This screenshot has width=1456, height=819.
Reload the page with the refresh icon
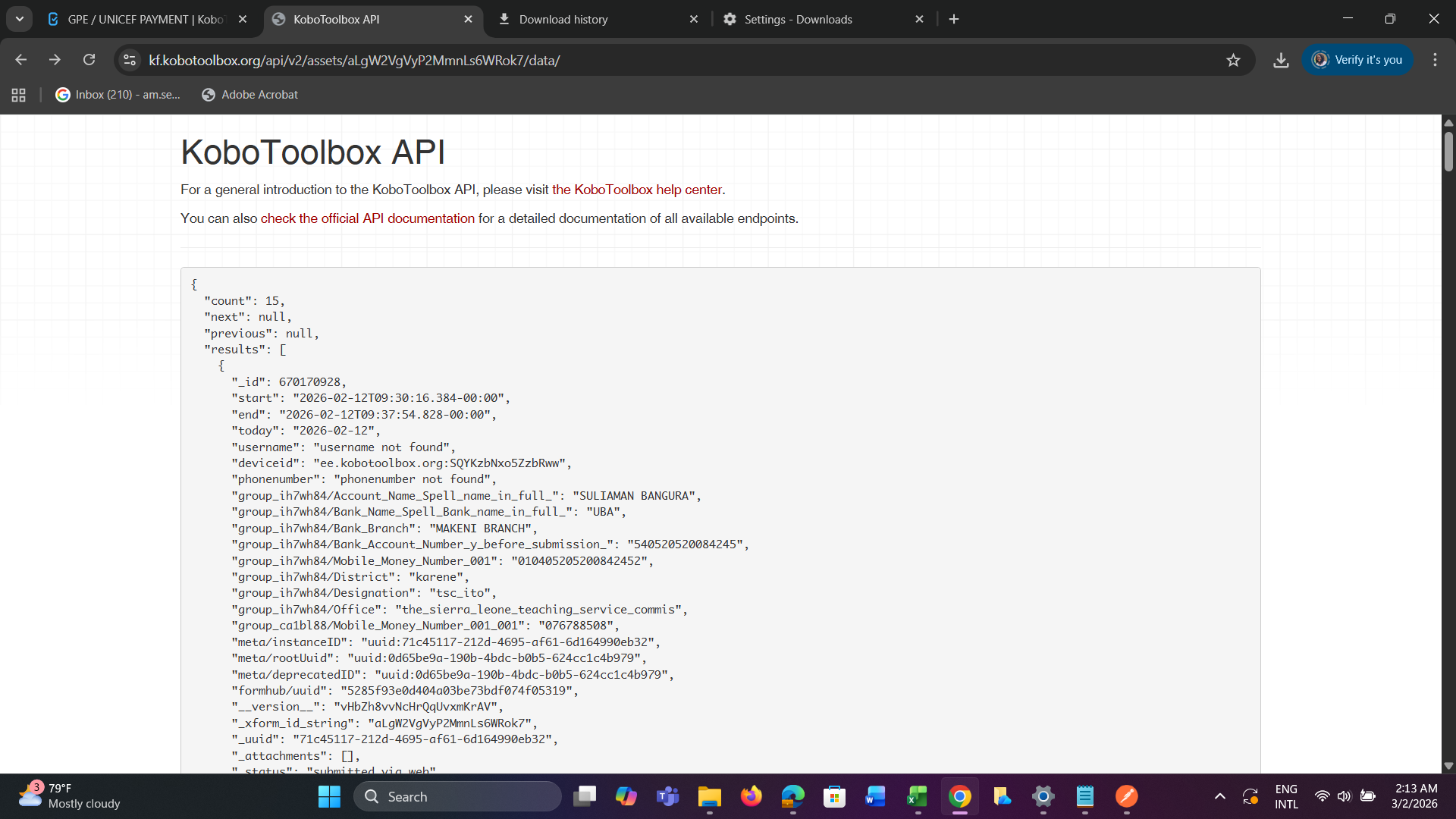[89, 60]
